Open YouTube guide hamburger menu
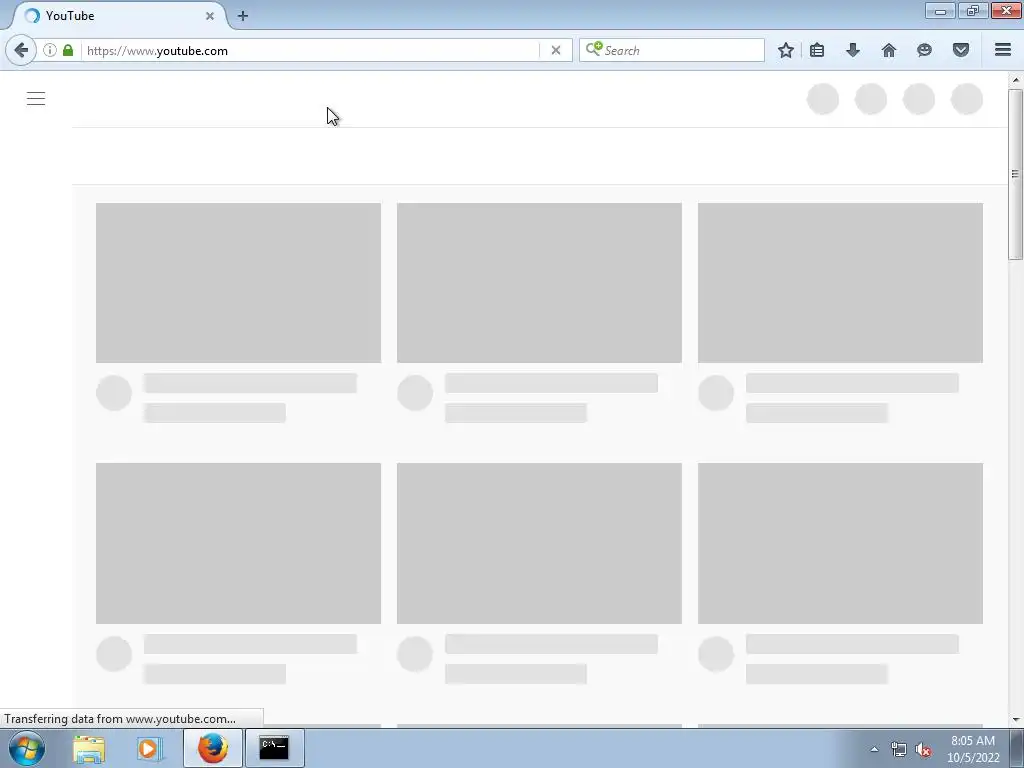This screenshot has height=768, width=1024. click(36, 99)
